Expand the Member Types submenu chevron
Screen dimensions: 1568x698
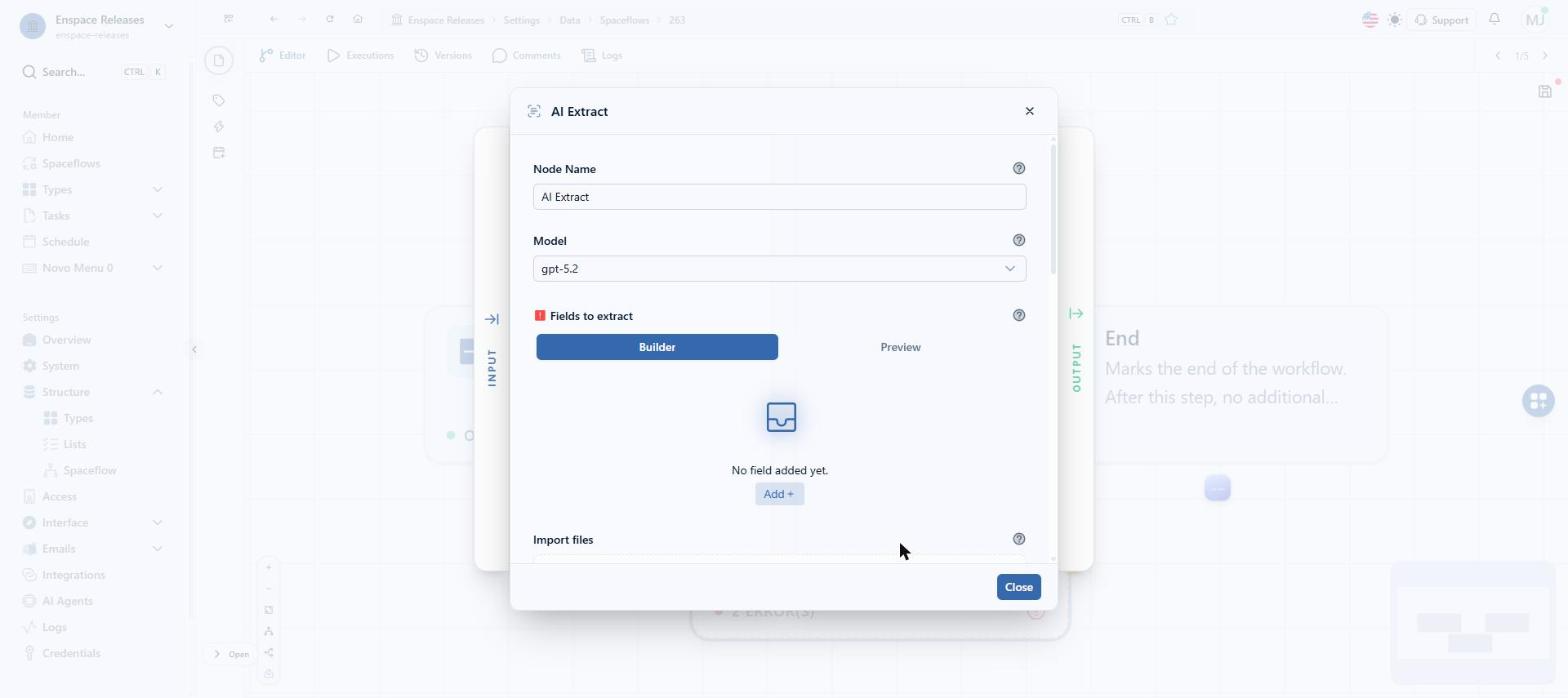coord(157,190)
